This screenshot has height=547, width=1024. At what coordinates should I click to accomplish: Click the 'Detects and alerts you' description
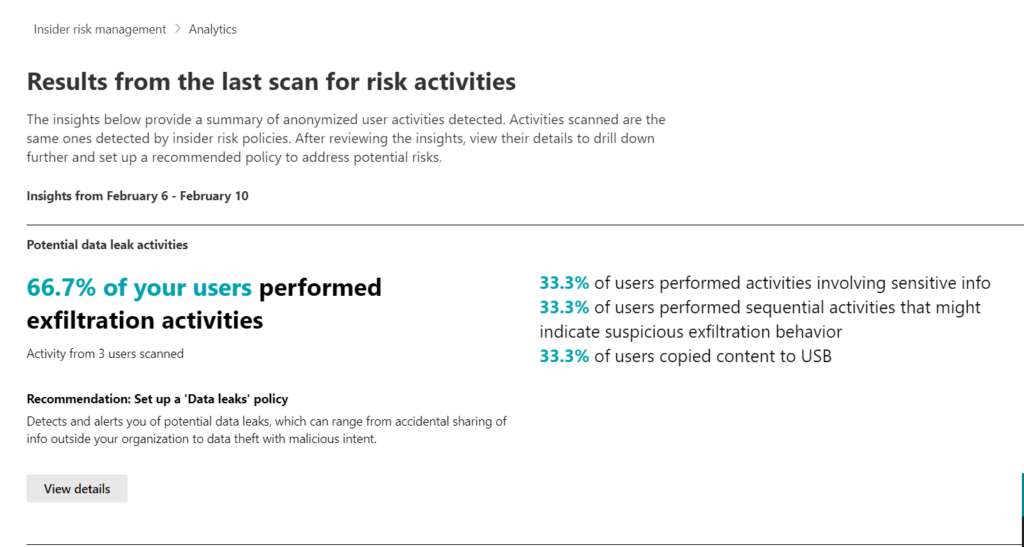point(267,429)
